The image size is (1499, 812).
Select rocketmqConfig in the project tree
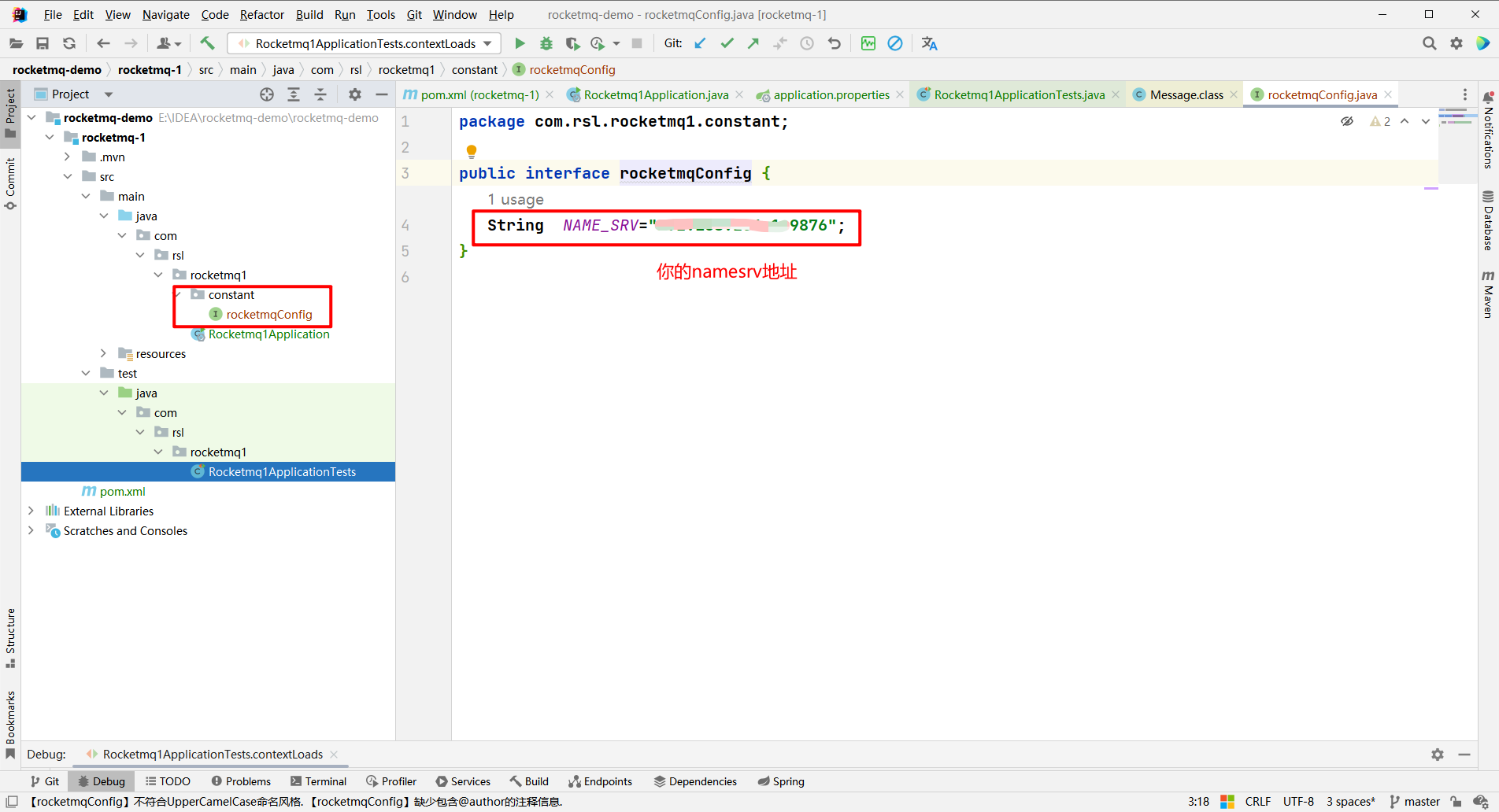click(x=269, y=315)
